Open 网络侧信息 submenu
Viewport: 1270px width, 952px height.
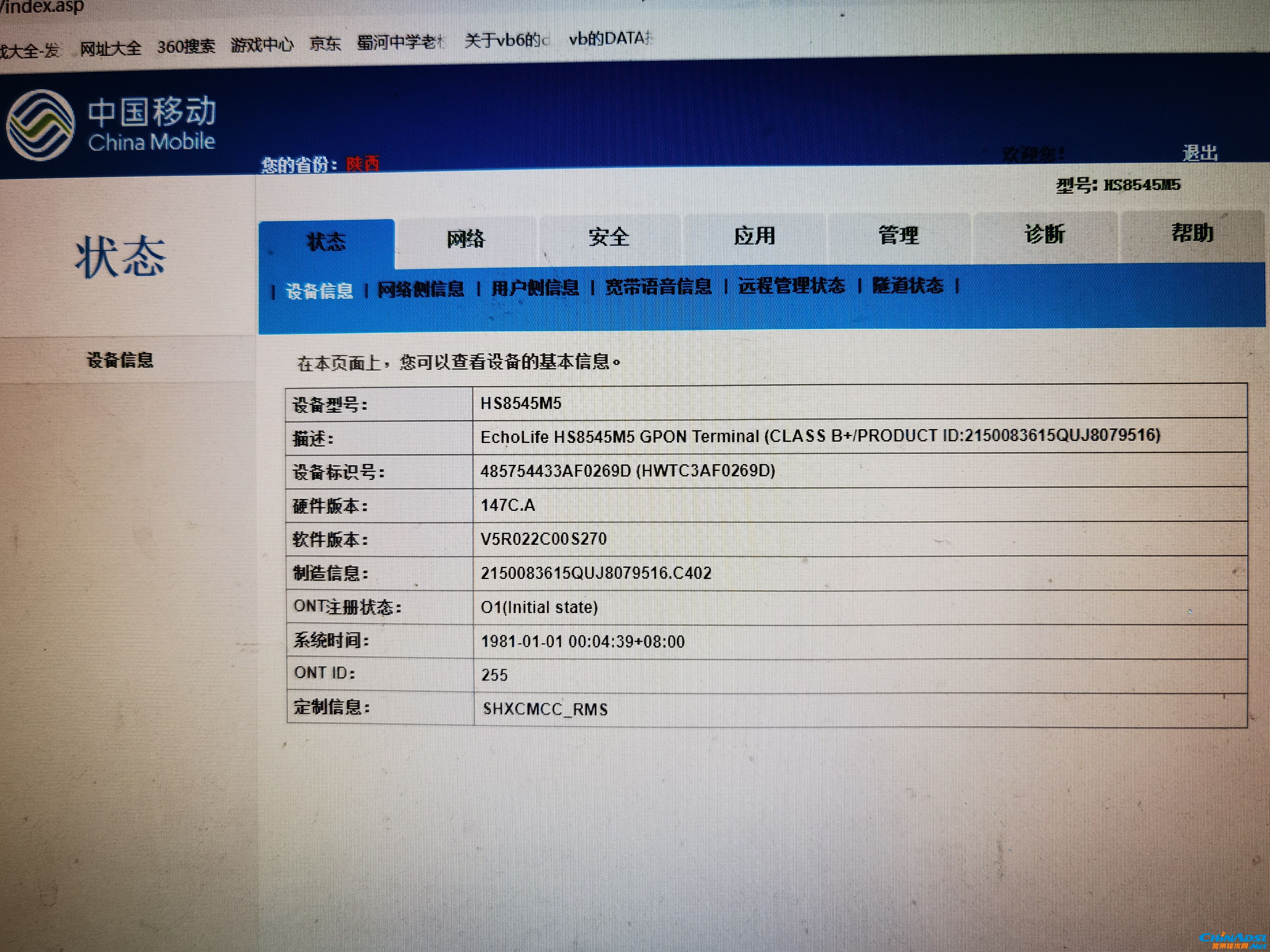pyautogui.click(x=421, y=289)
